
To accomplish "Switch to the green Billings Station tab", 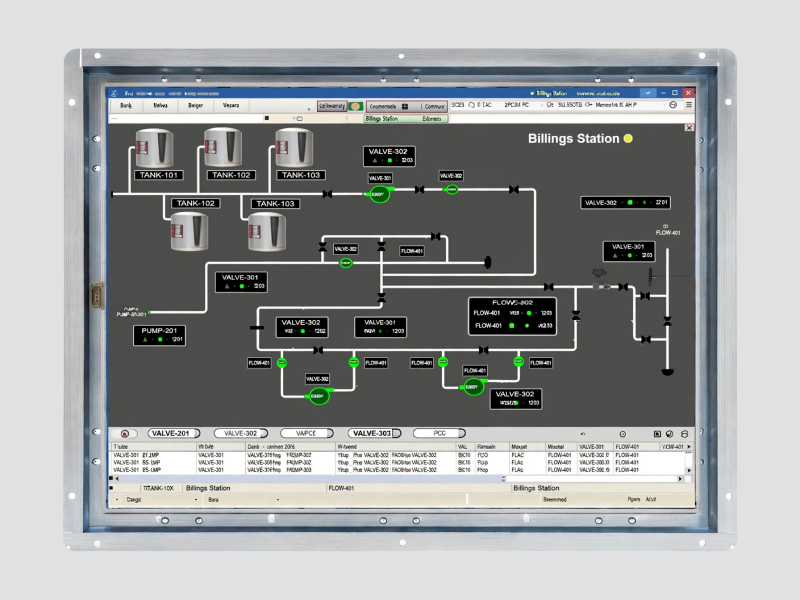I will (406, 118).
